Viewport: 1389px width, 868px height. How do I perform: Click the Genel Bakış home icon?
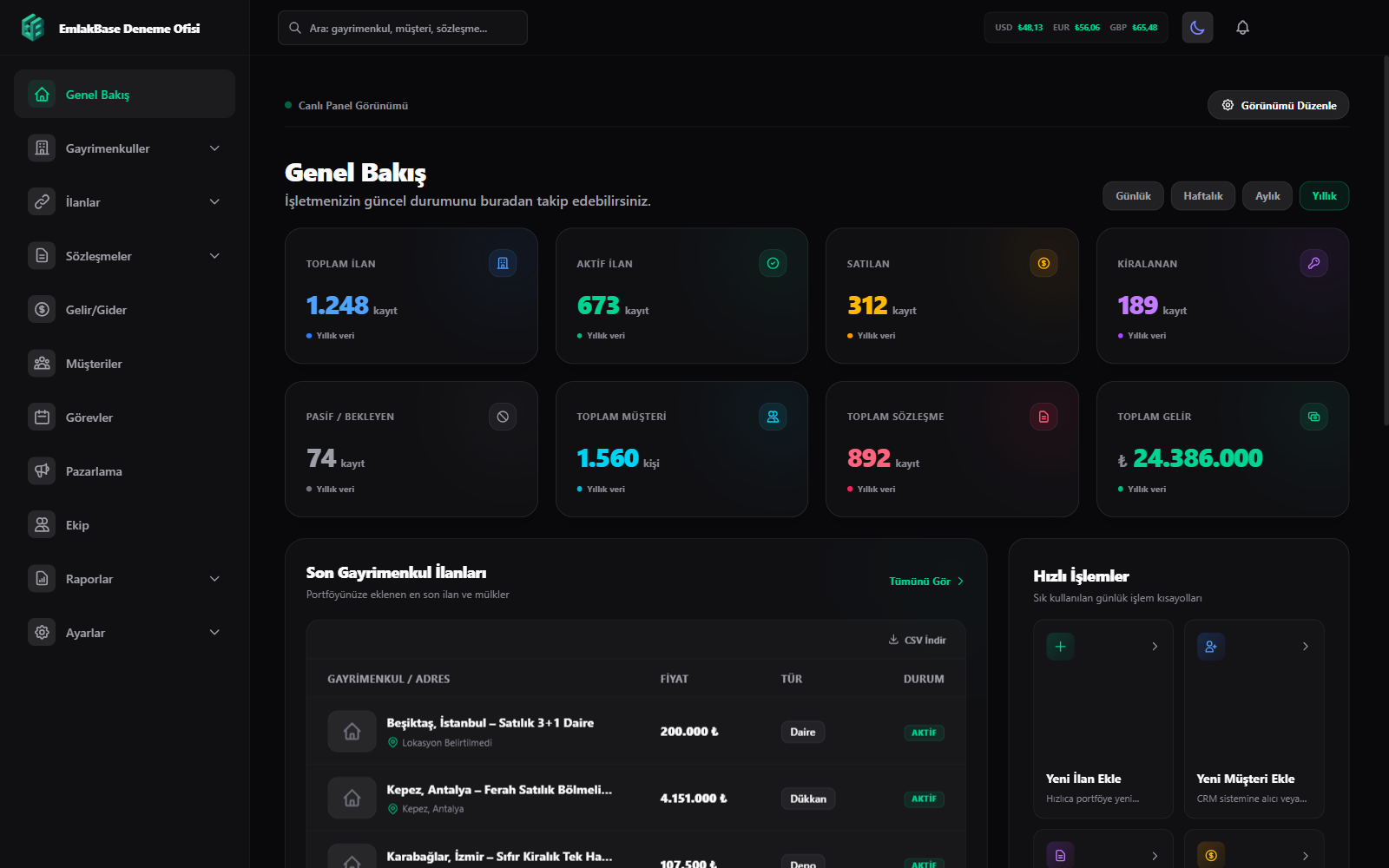click(x=42, y=94)
